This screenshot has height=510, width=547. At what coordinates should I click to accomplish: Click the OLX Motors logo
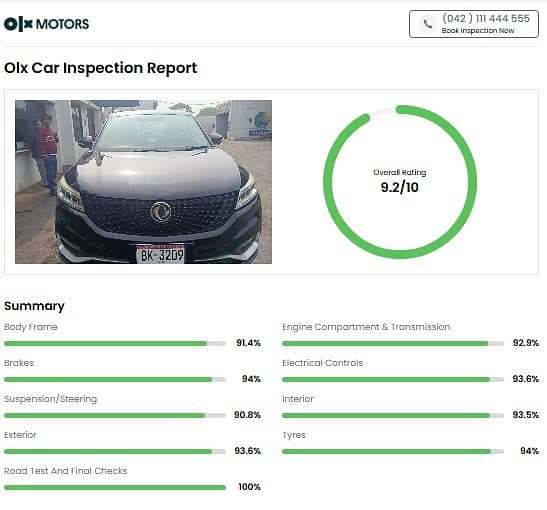[46, 24]
